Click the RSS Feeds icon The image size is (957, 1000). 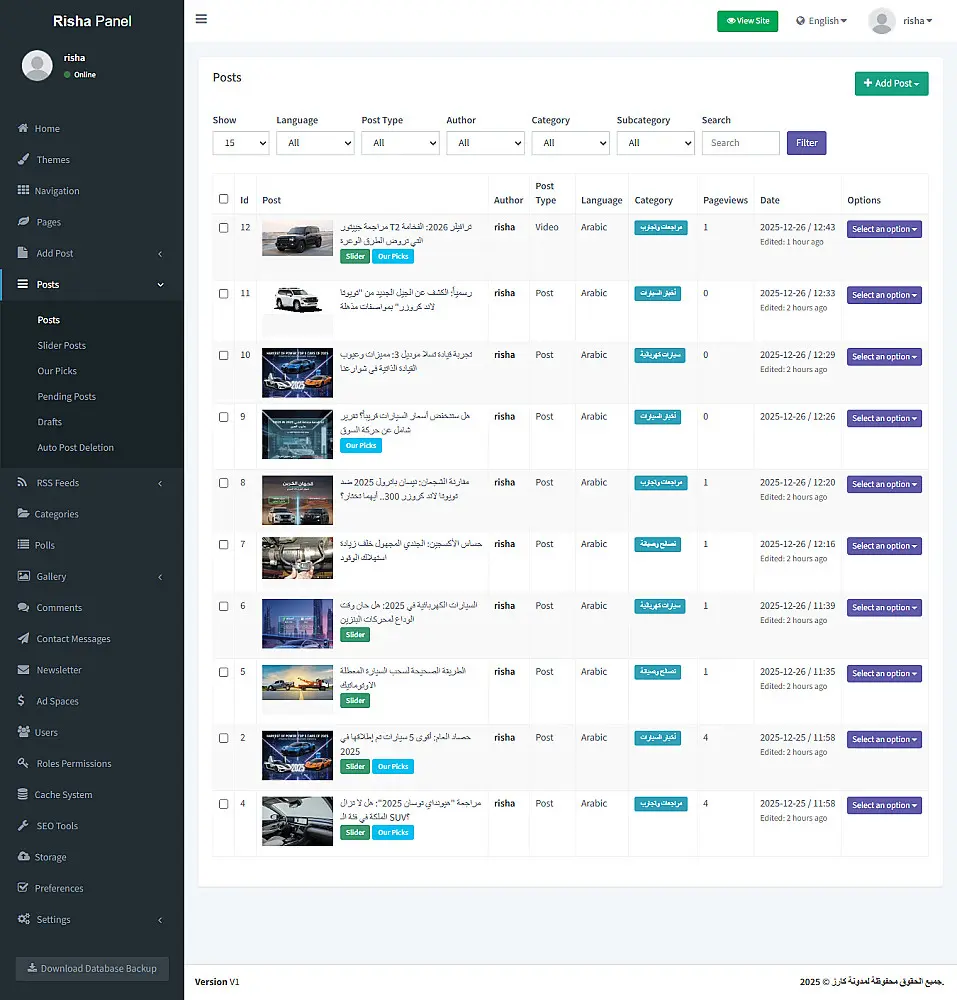pyautogui.click(x=23, y=482)
